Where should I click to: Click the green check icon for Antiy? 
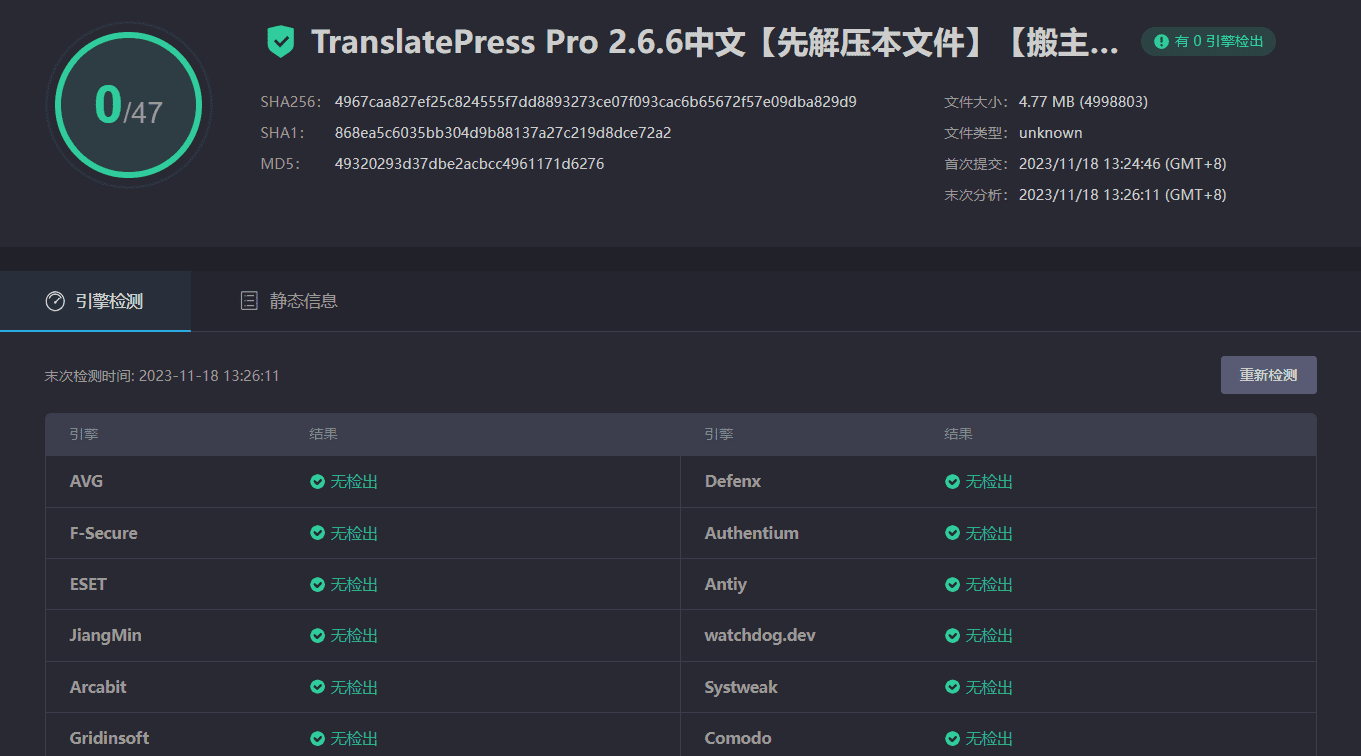click(x=952, y=584)
